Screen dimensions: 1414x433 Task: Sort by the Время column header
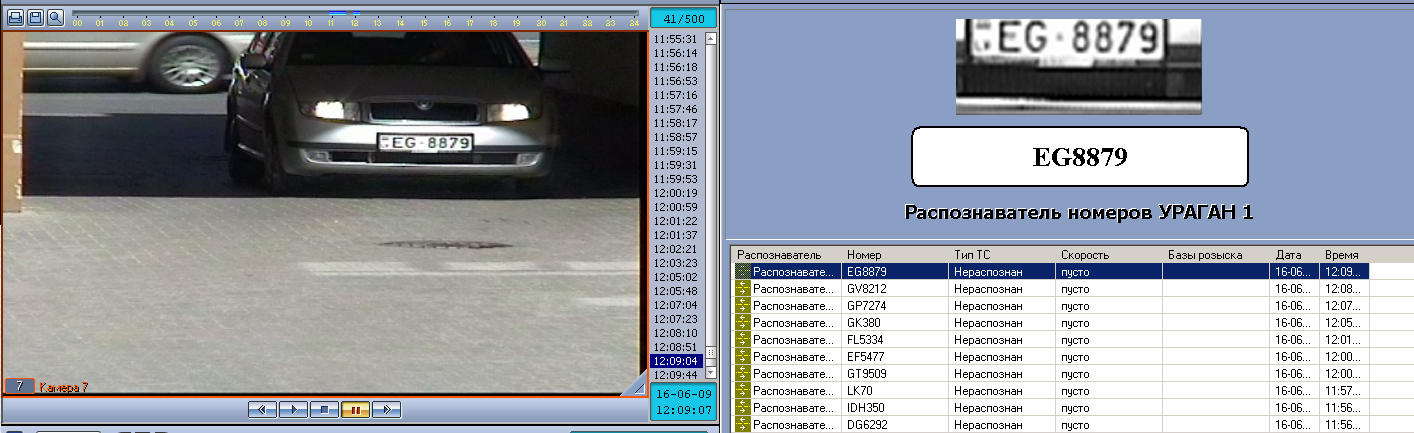pyautogui.click(x=1342, y=255)
